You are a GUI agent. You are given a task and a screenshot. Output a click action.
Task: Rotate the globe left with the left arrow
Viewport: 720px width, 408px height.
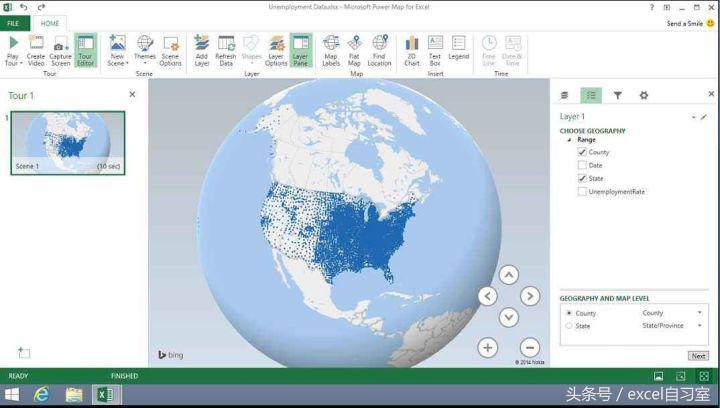pyautogui.click(x=488, y=296)
